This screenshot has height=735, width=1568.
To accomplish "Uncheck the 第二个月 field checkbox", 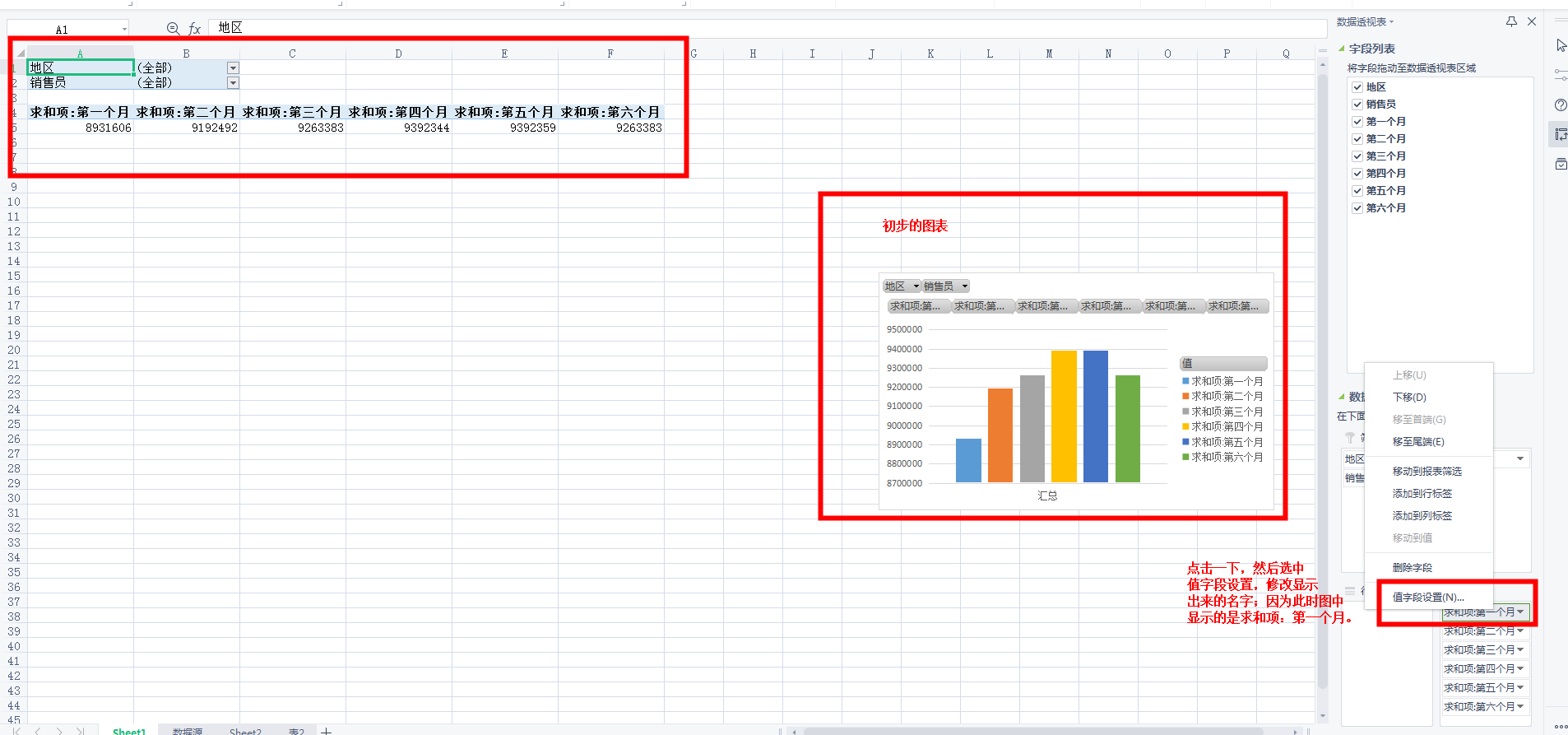I will pos(1357,138).
